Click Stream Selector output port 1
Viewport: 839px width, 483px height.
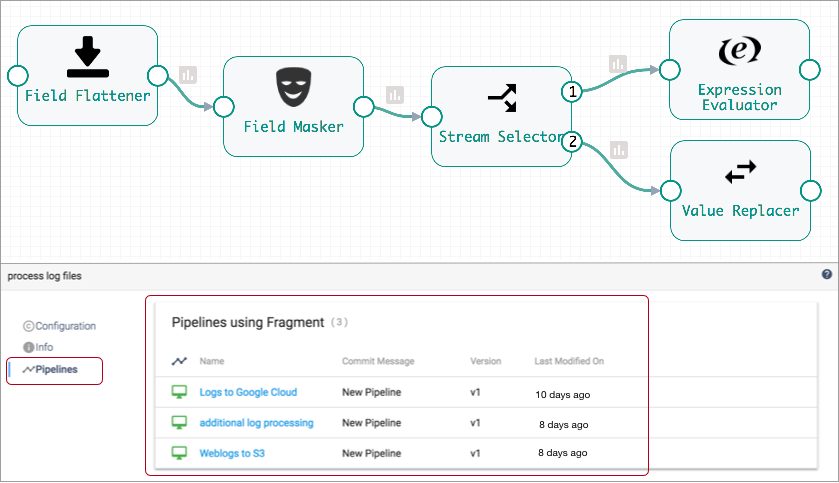coord(572,92)
